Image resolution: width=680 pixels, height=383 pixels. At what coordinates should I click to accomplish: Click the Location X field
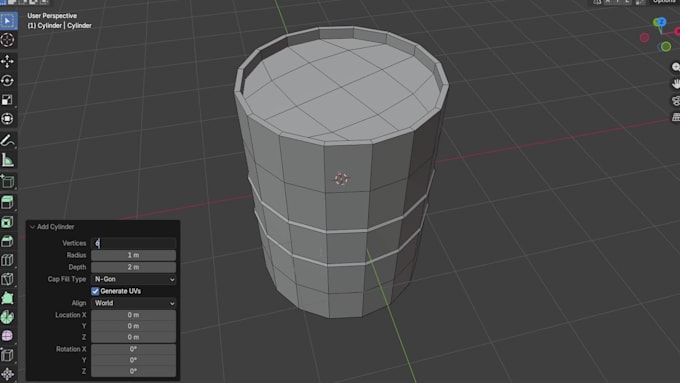(x=134, y=315)
